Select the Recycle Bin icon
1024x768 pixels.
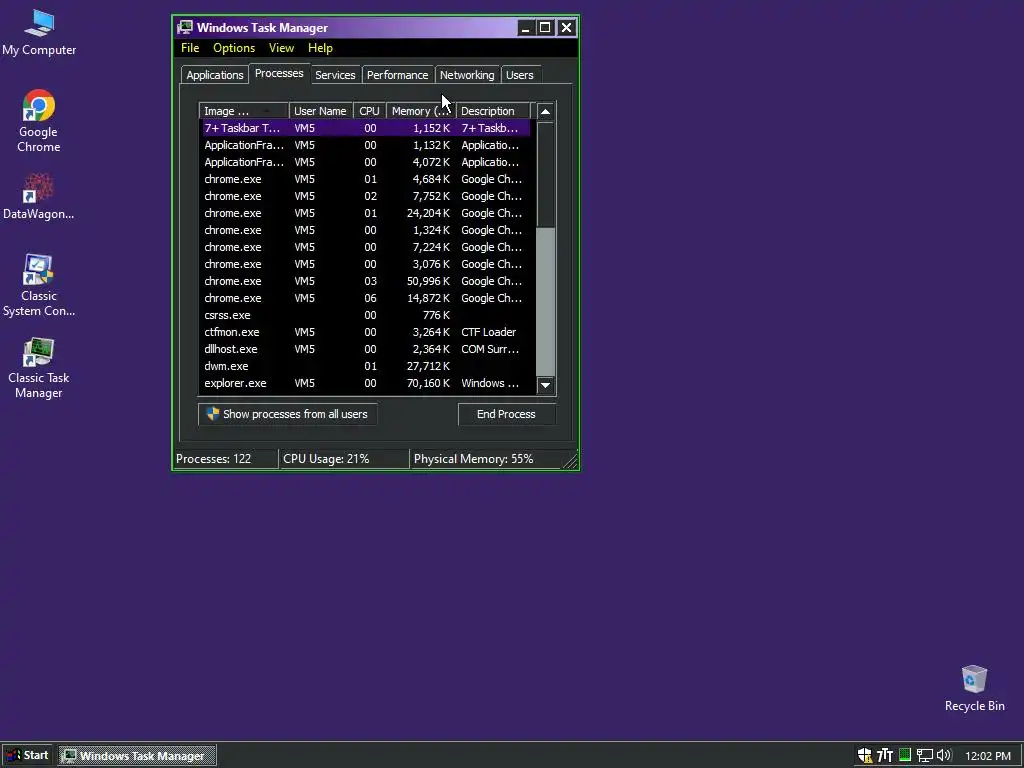click(974, 688)
